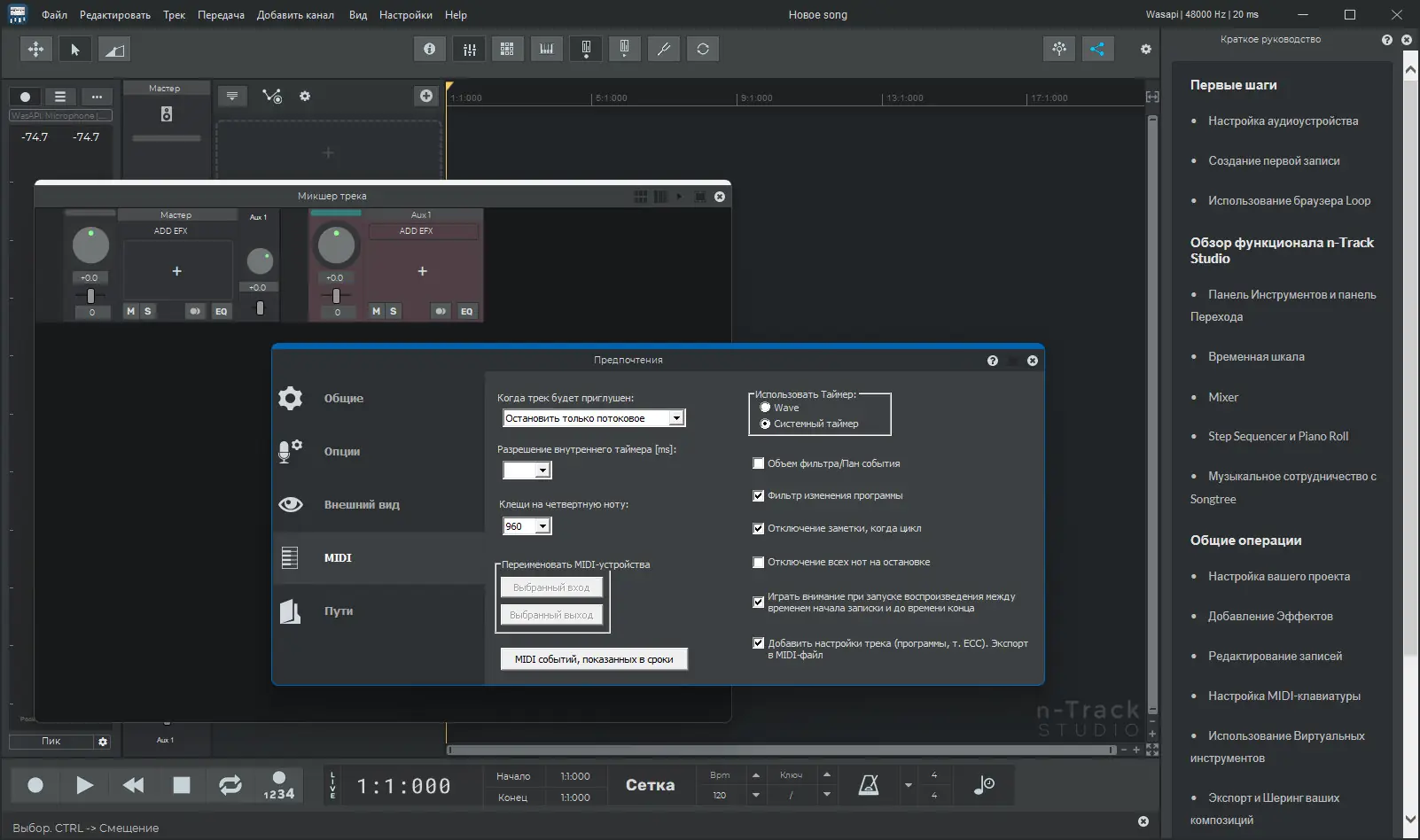Click the metronome icon in transport bar
Image resolution: width=1420 pixels, height=840 pixels.
click(869, 785)
